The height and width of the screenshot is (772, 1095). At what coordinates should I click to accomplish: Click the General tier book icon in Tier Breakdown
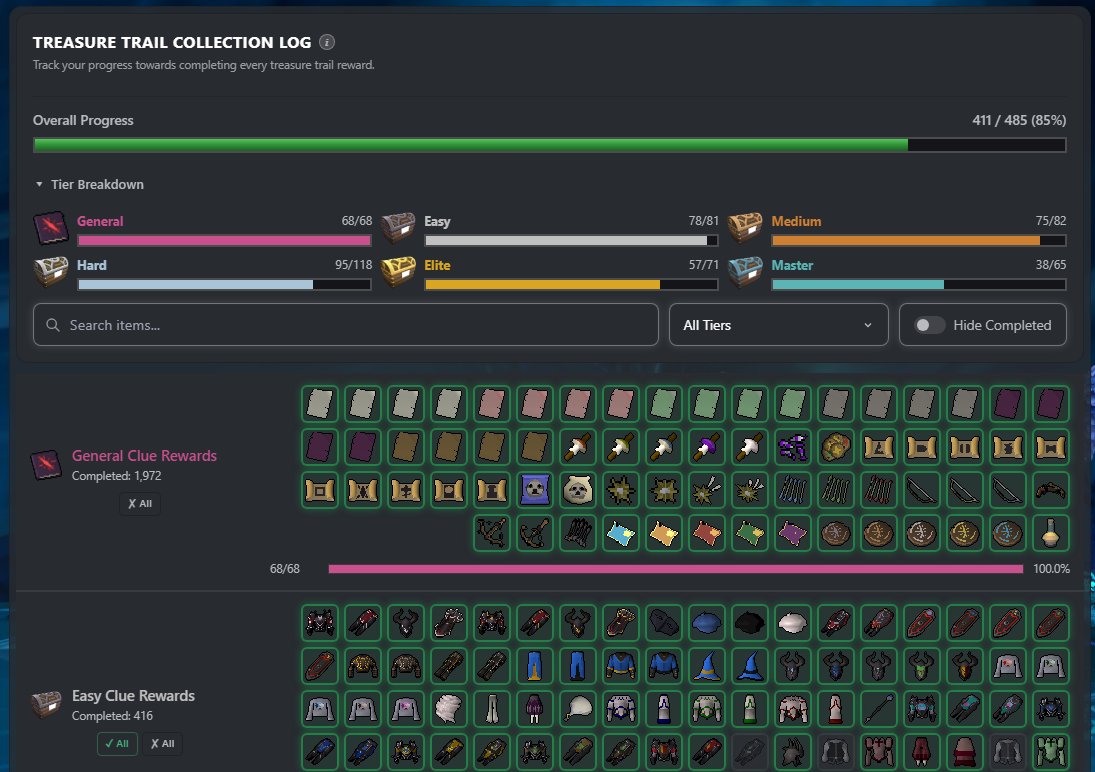51,228
